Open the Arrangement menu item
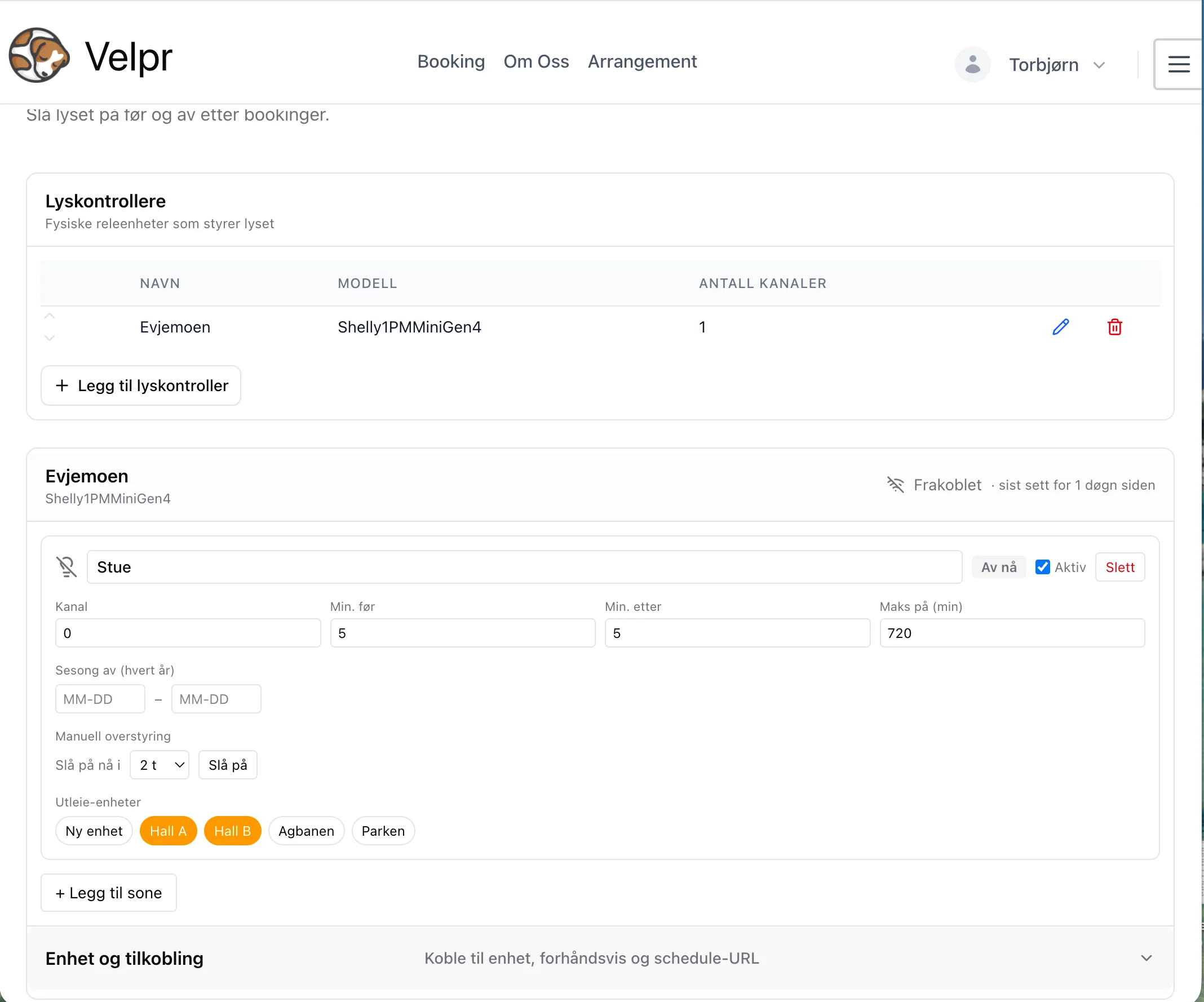Image resolution: width=1204 pixels, height=1002 pixels. point(642,61)
